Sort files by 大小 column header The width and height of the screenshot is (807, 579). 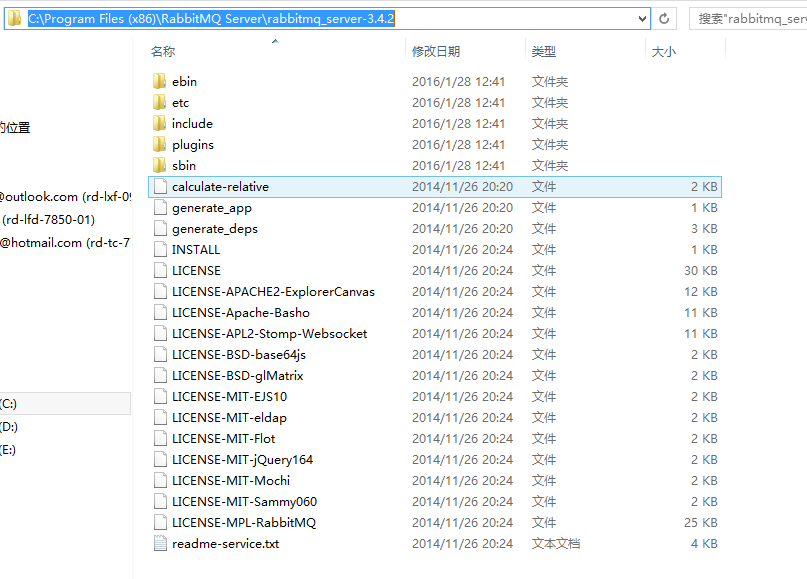pos(664,51)
